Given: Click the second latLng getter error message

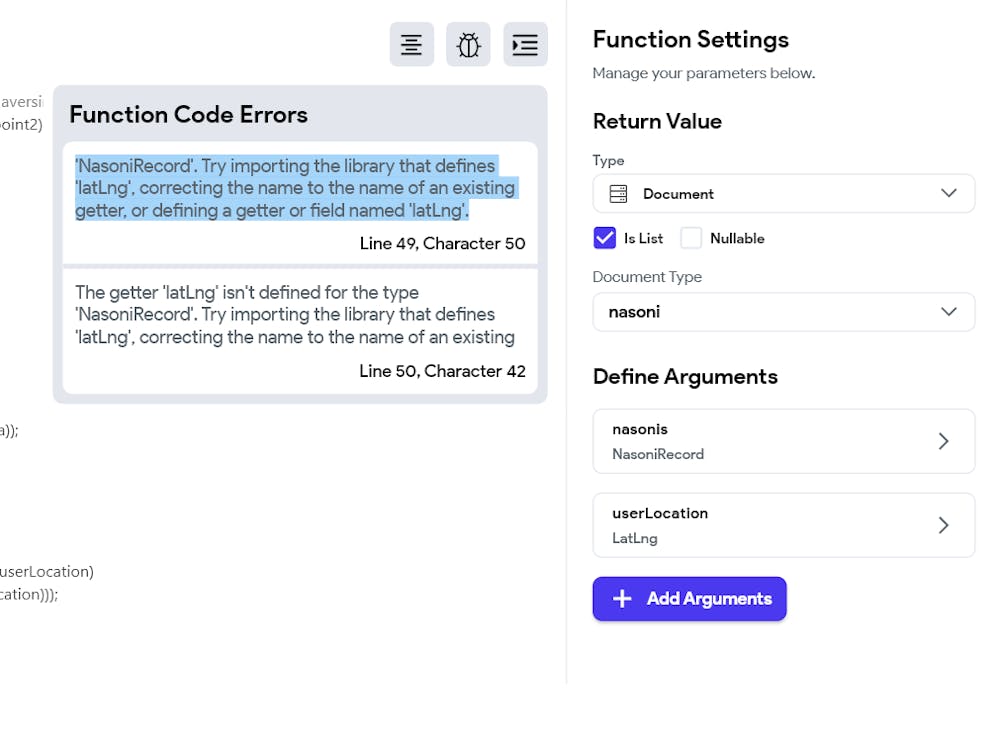Looking at the screenshot, I should 295,315.
